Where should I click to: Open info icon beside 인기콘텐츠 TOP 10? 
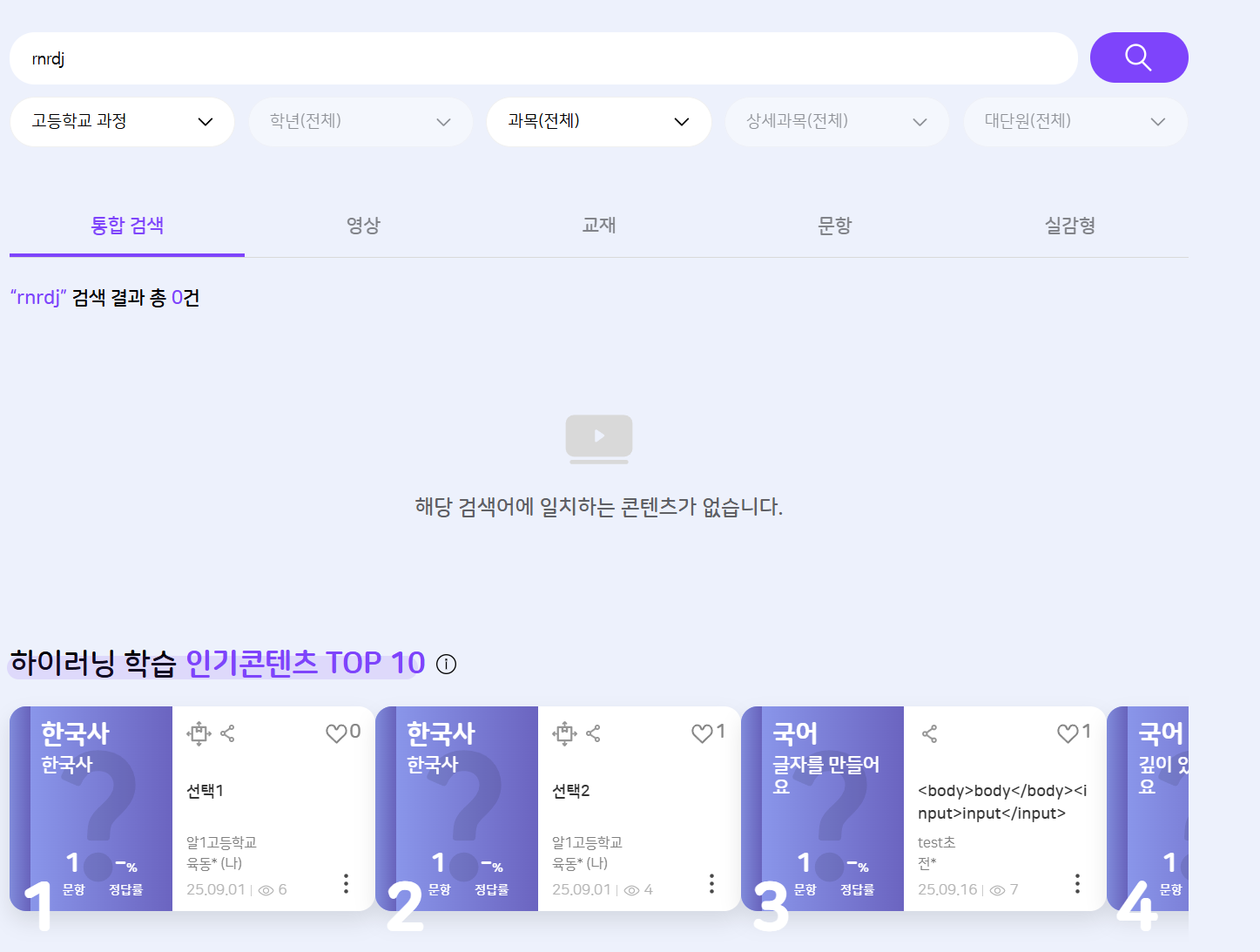point(446,665)
